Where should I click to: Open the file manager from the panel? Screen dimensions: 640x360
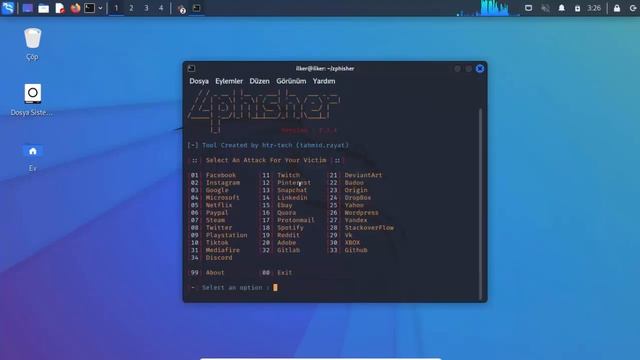click(43, 8)
